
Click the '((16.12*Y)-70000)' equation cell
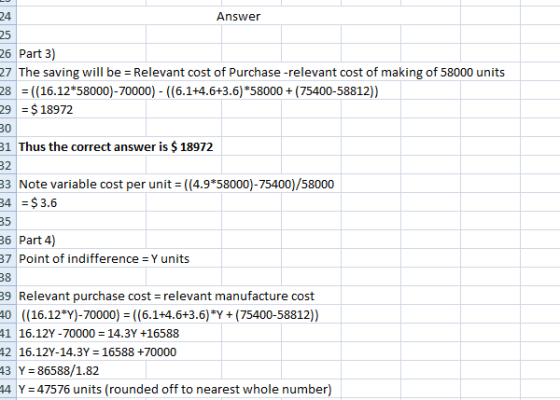click(x=170, y=315)
